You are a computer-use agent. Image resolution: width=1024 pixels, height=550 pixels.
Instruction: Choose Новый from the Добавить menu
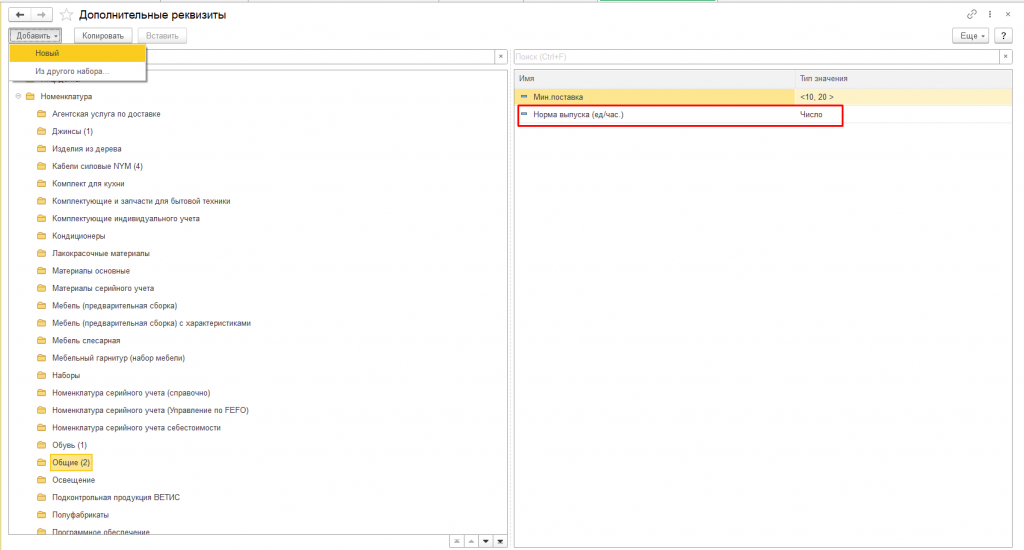77,54
